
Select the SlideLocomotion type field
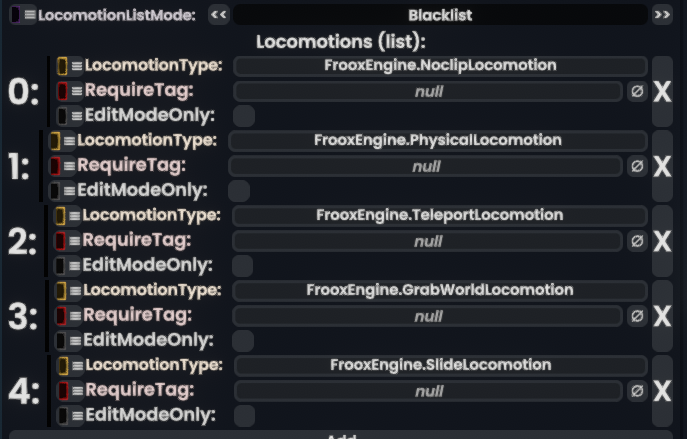click(440, 365)
